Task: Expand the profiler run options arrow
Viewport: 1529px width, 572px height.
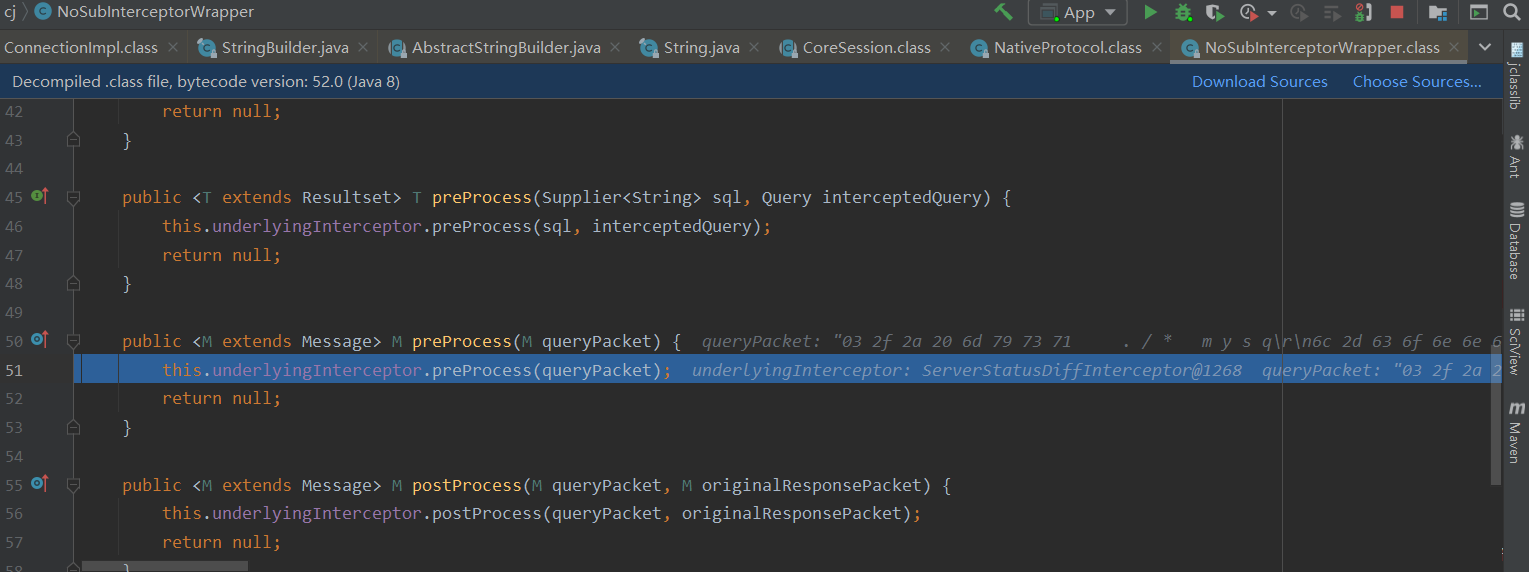Action: pyautogui.click(x=1272, y=13)
